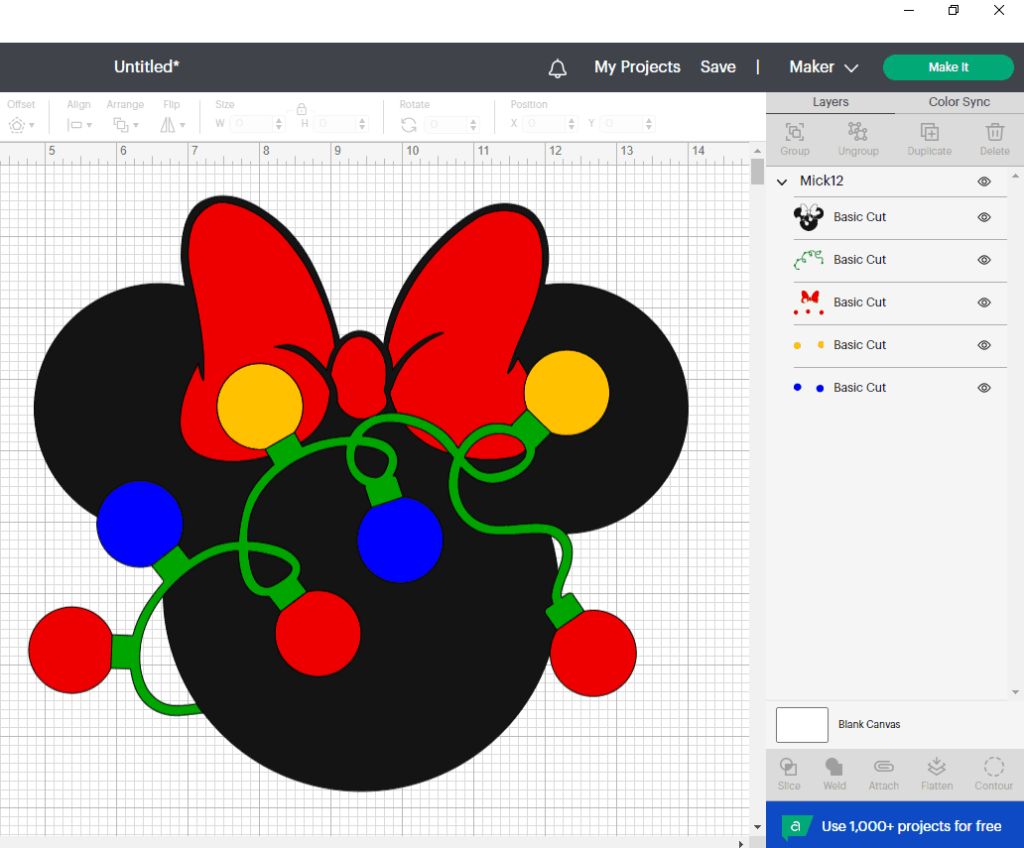Select the Slice tool
Screen dimensions: 1024x848
(x=788, y=767)
